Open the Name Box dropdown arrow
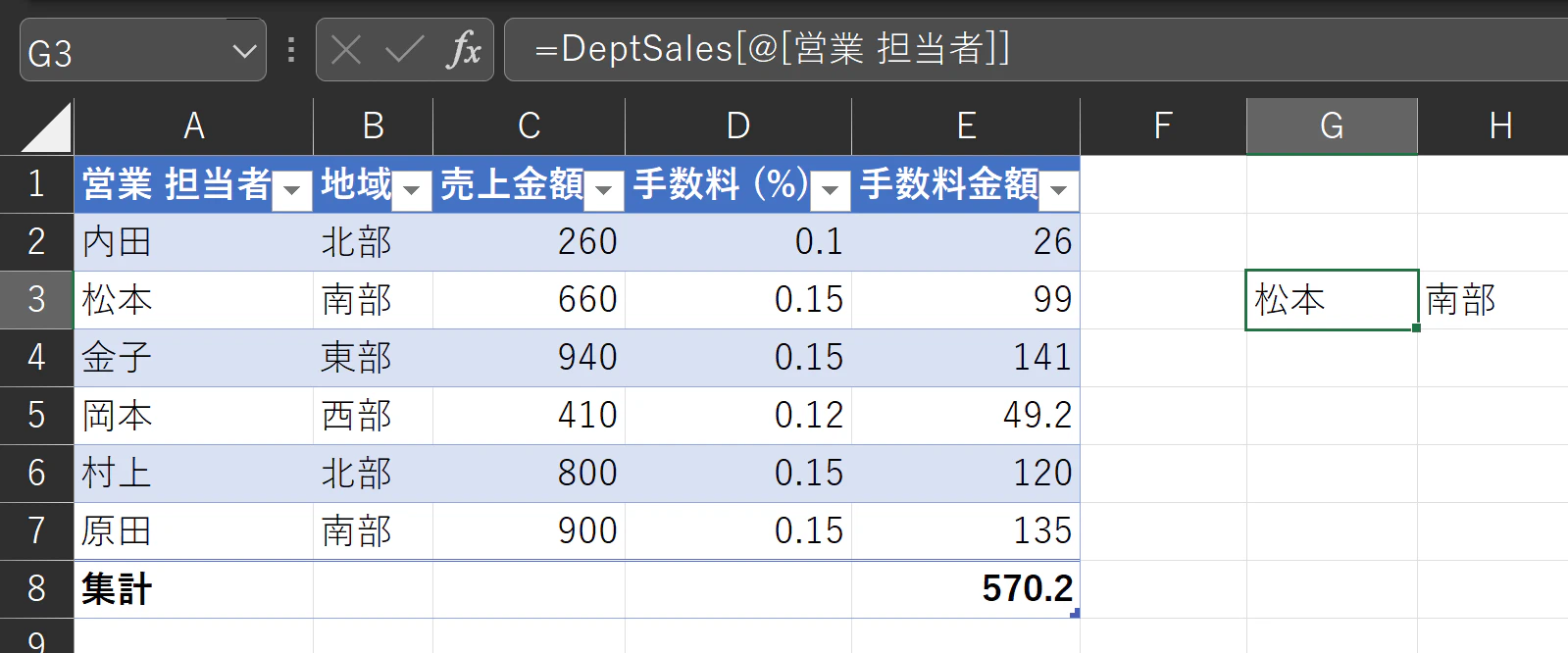The width and height of the screenshot is (1568, 653). [x=244, y=50]
